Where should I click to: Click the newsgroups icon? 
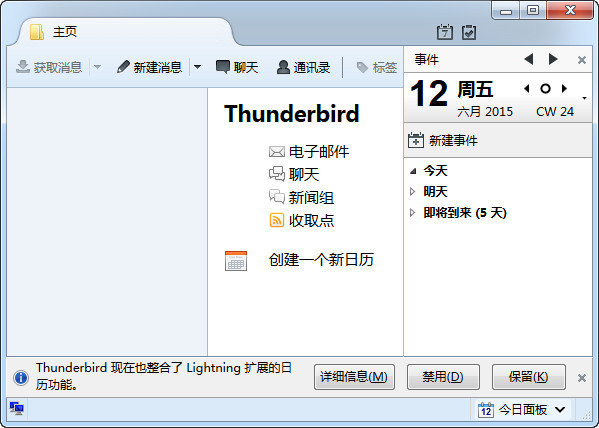277,196
